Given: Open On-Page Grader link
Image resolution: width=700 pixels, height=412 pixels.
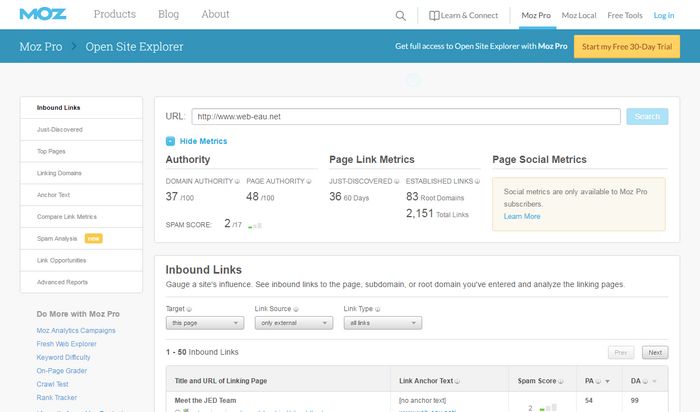Looking at the screenshot, I should tap(62, 371).
